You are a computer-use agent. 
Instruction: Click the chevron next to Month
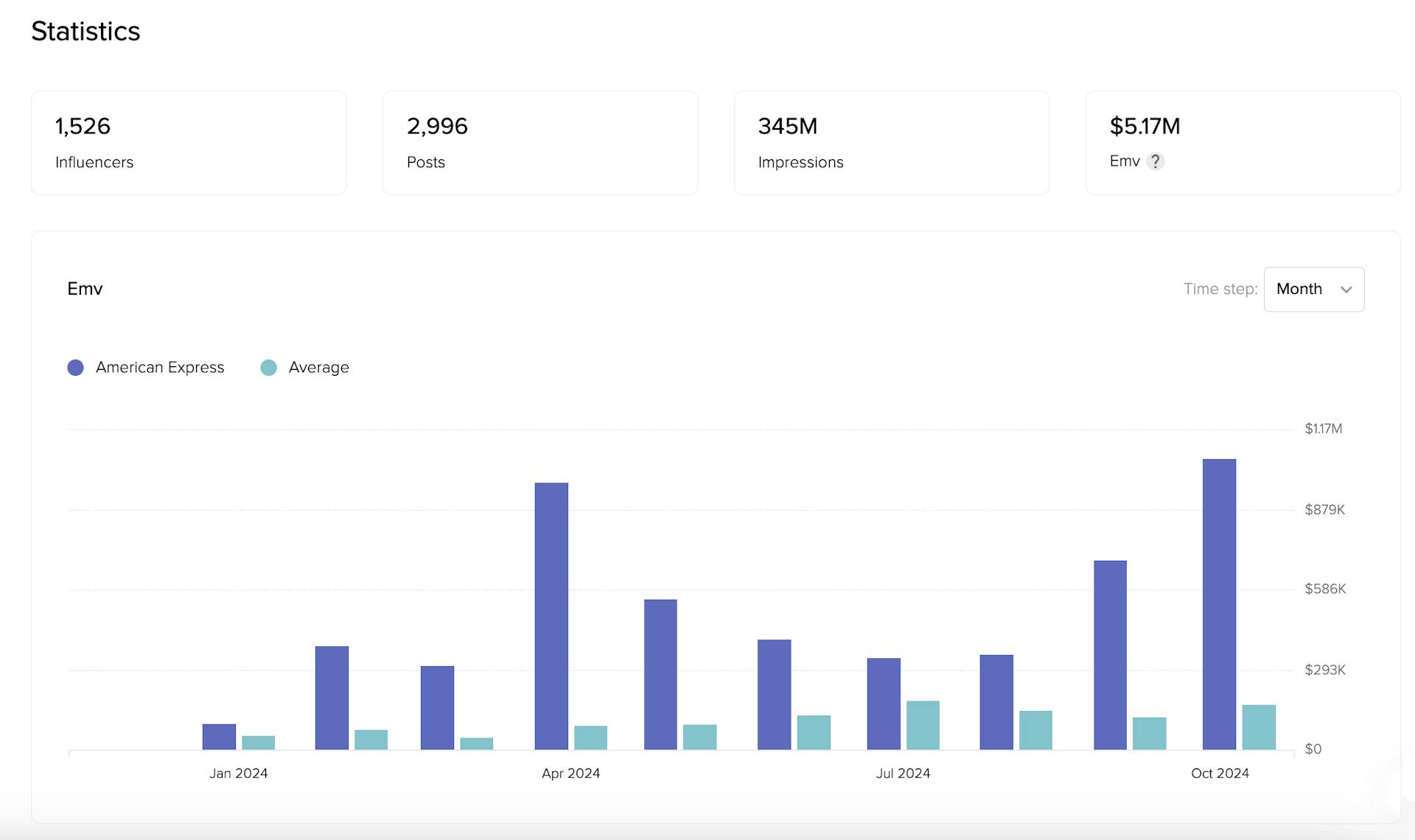pos(1346,290)
